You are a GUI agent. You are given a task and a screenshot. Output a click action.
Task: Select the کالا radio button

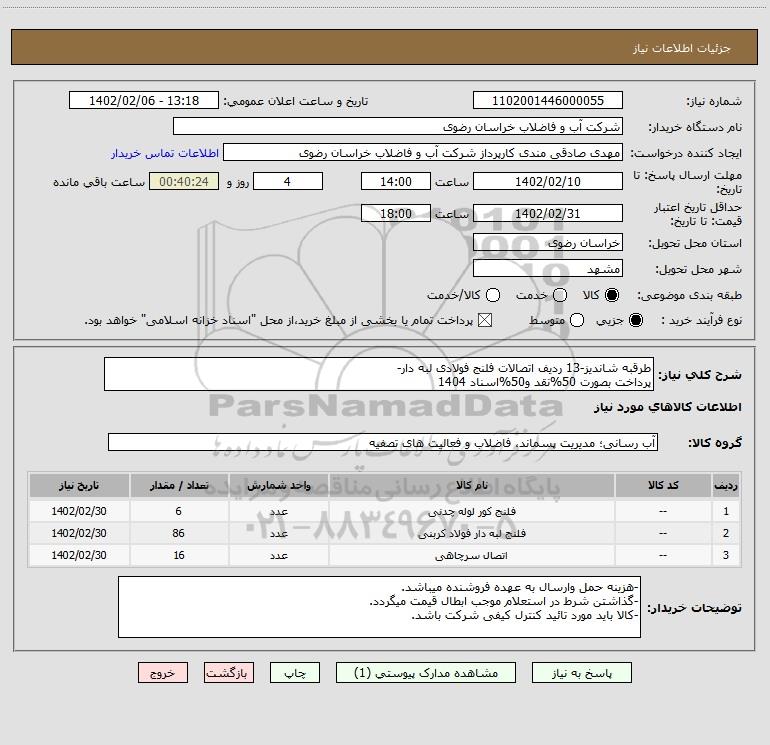coord(612,295)
